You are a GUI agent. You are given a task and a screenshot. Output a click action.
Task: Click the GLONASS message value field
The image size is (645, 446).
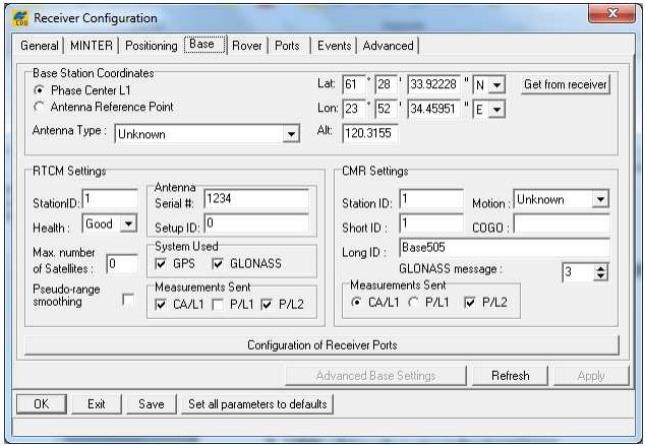(578, 272)
